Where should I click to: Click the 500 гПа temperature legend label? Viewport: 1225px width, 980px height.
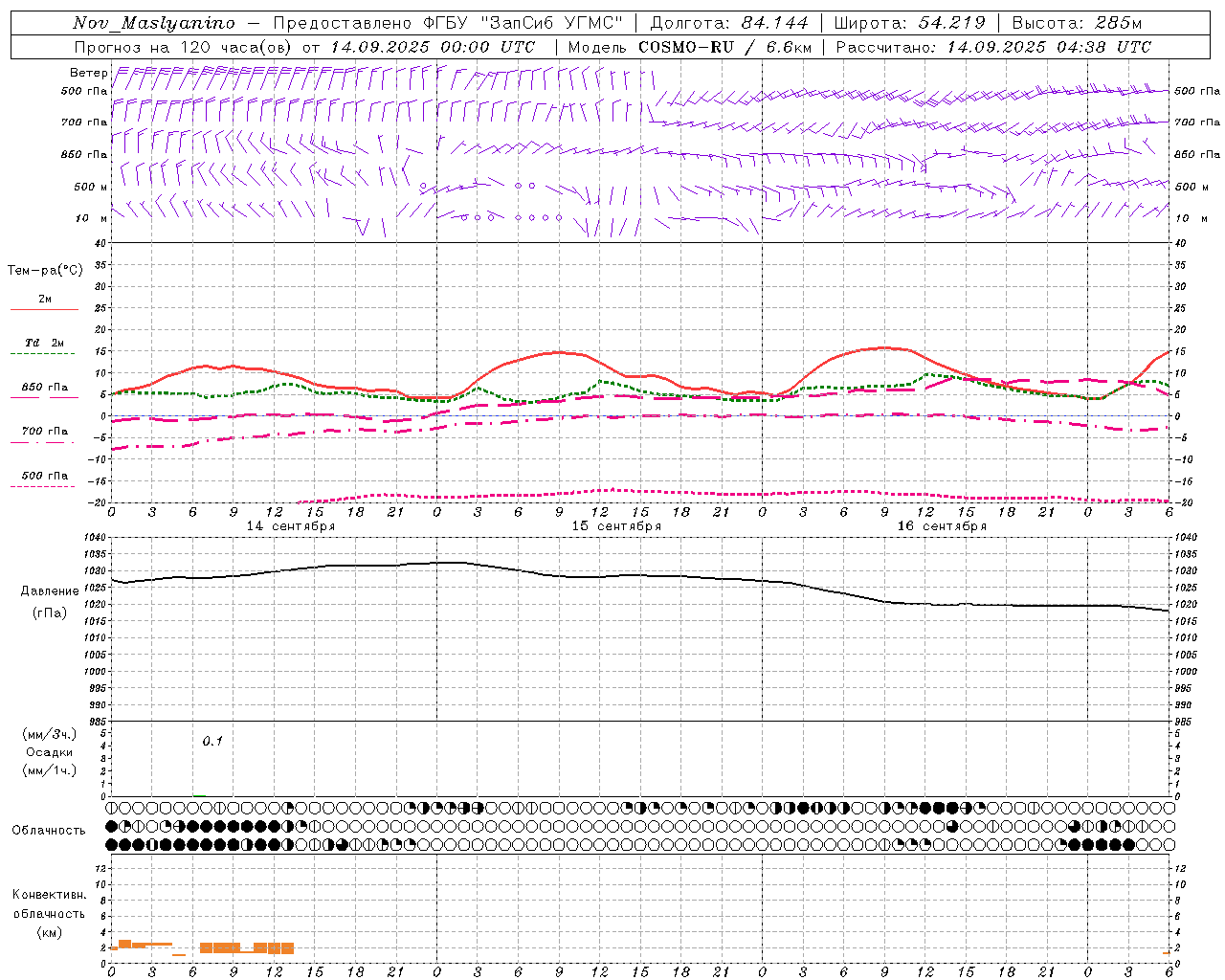(x=44, y=476)
